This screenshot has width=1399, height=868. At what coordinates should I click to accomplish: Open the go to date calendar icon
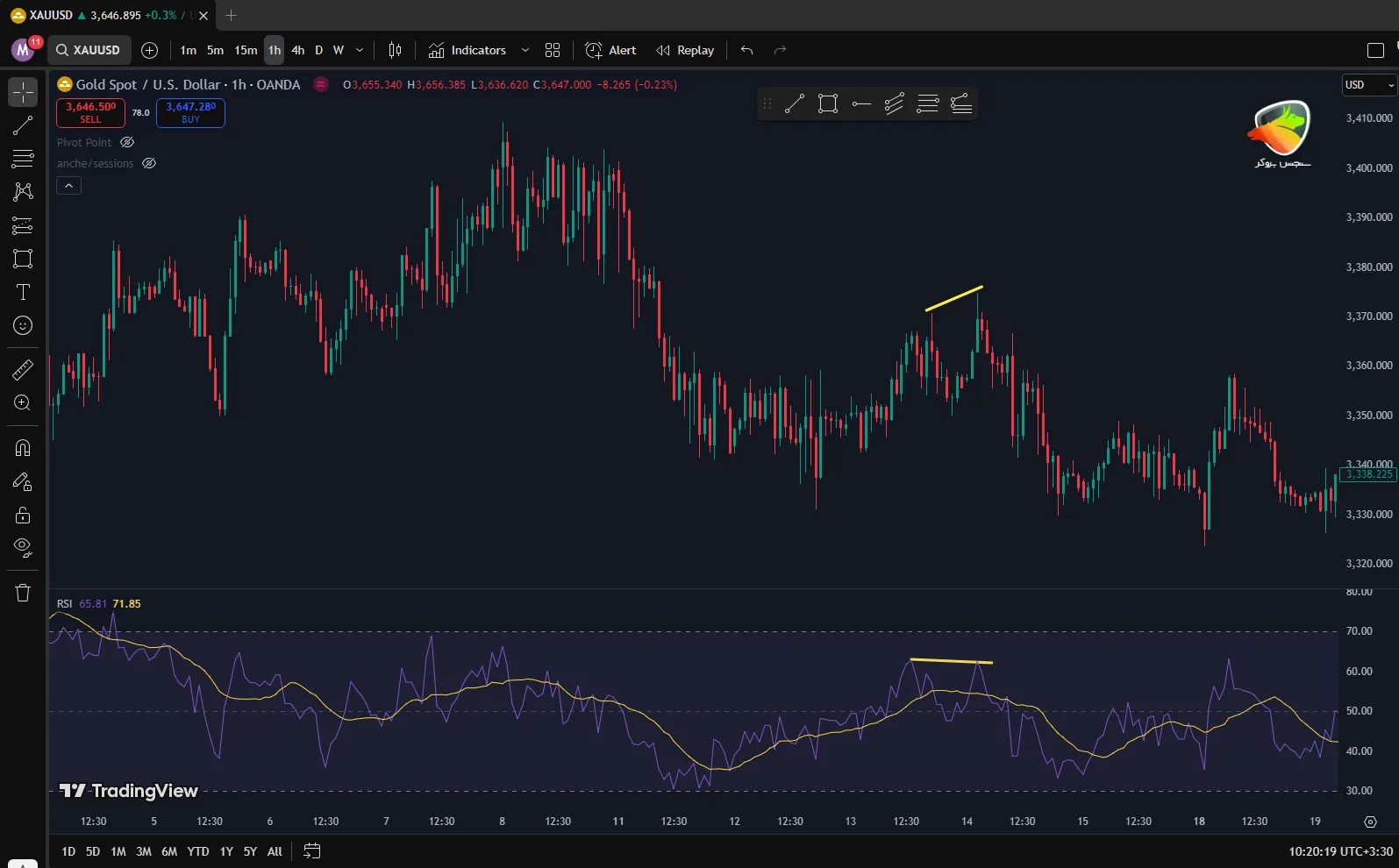pos(312,850)
